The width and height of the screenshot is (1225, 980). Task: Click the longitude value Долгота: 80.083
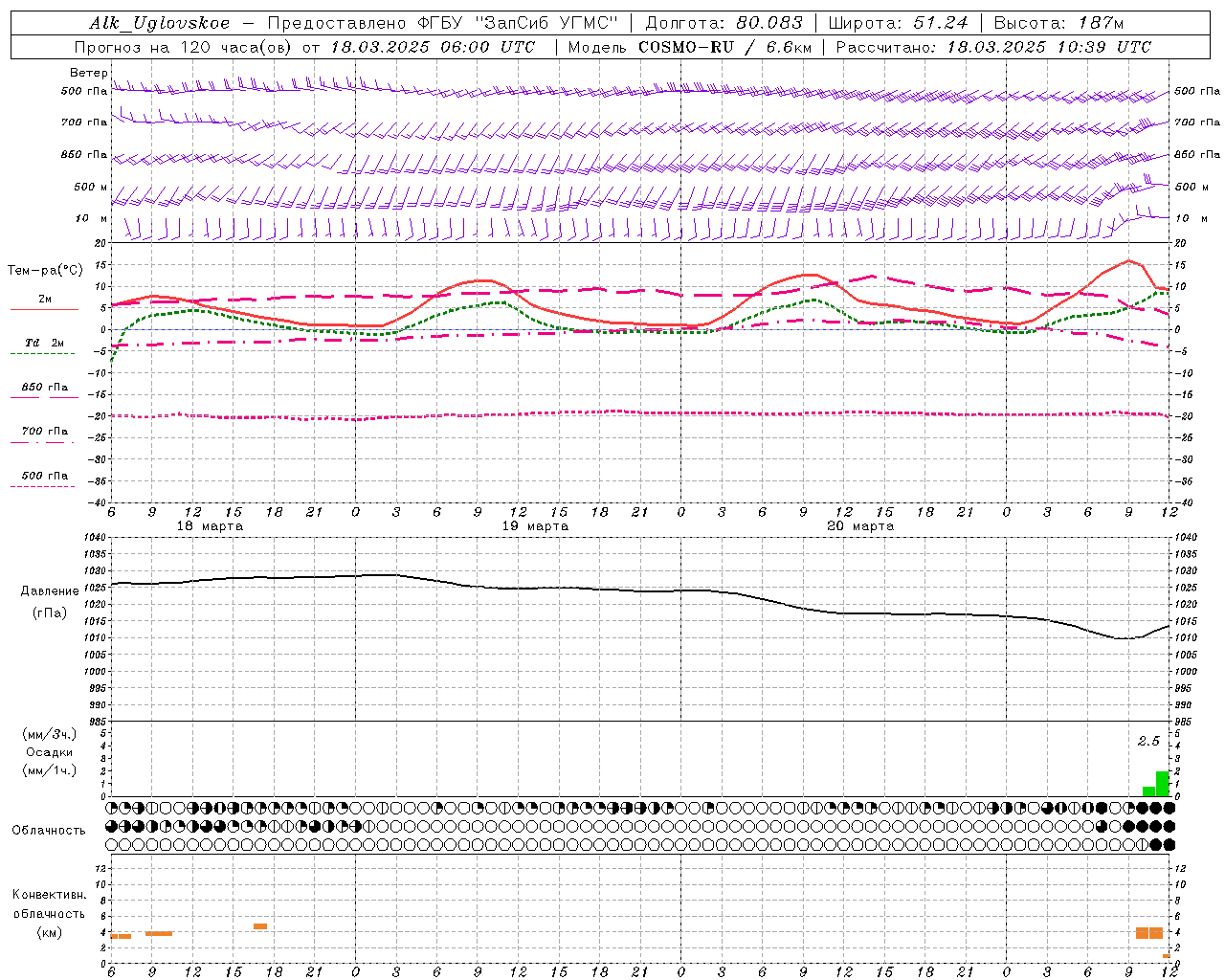coord(724,23)
